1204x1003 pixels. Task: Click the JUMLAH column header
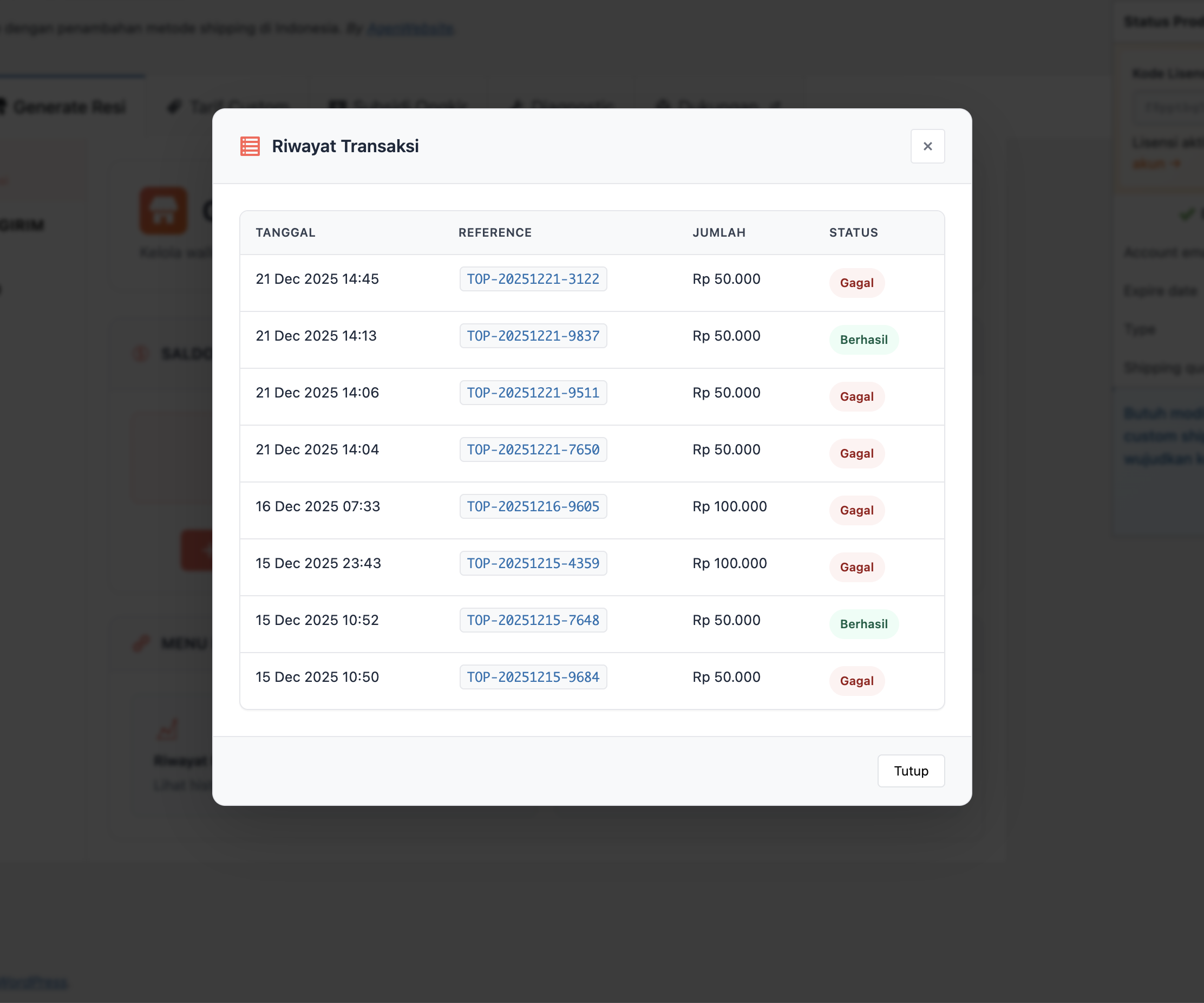point(718,232)
